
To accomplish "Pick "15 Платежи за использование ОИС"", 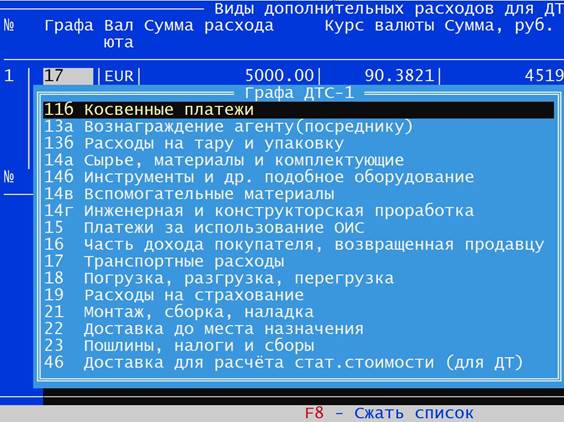I will click(299, 228).
